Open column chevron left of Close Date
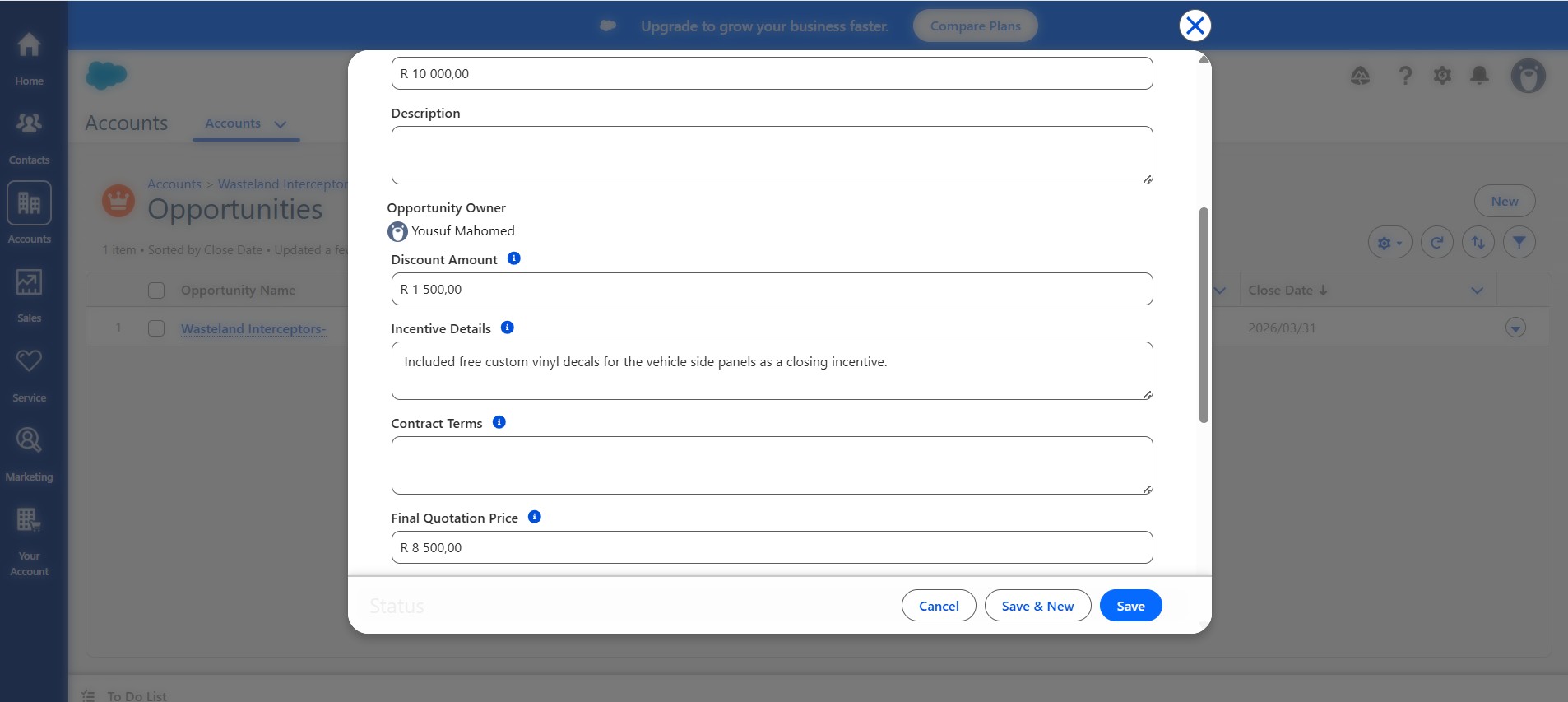Viewport: 1568px width, 702px height. (1220, 291)
